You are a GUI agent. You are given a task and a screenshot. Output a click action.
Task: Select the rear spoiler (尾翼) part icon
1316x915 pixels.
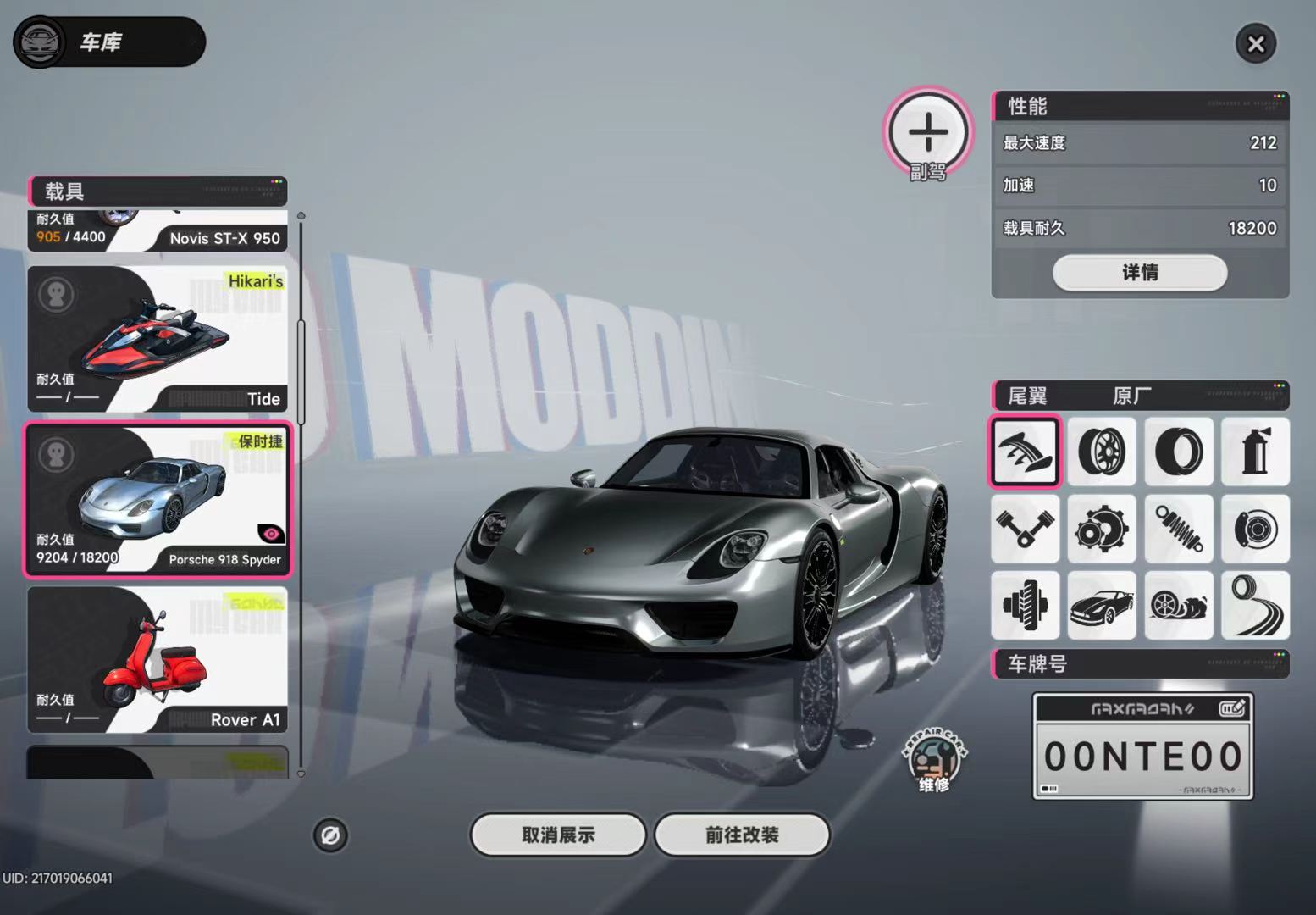pyautogui.click(x=1025, y=452)
